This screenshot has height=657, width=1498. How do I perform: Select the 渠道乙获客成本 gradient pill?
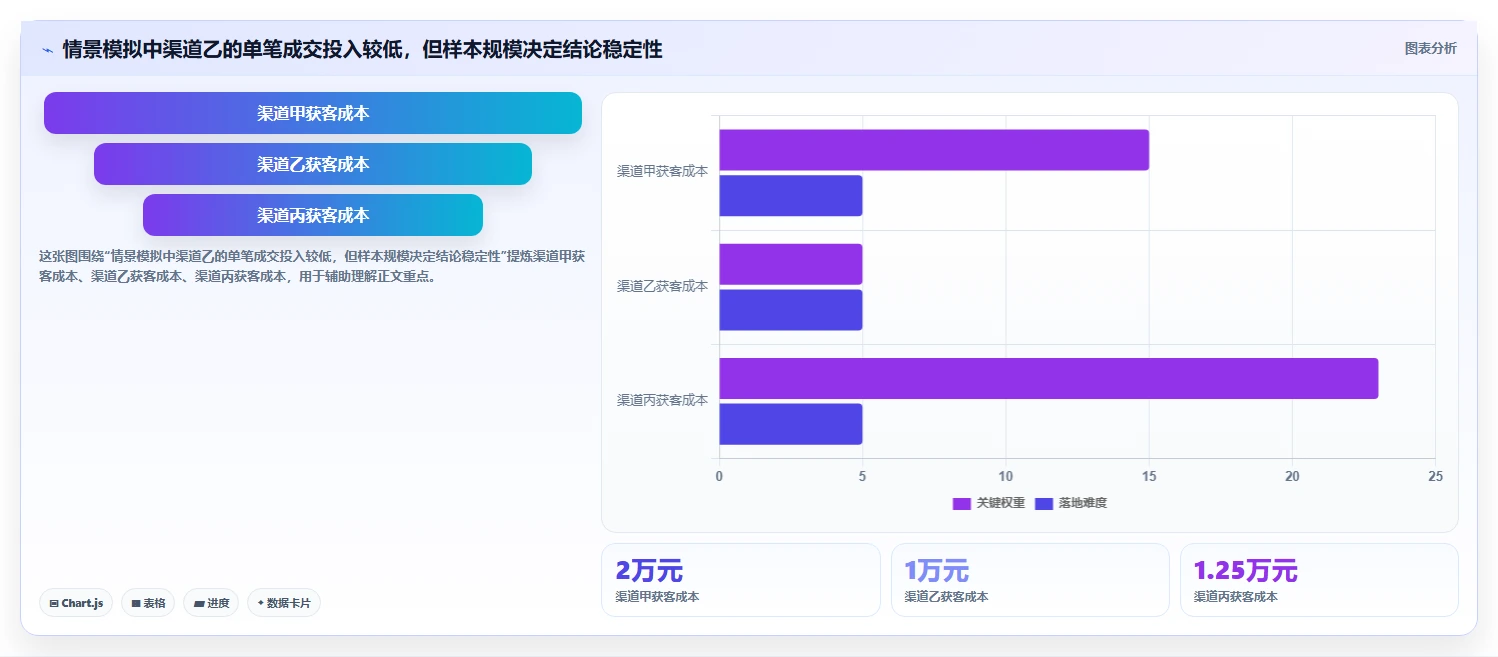(313, 164)
